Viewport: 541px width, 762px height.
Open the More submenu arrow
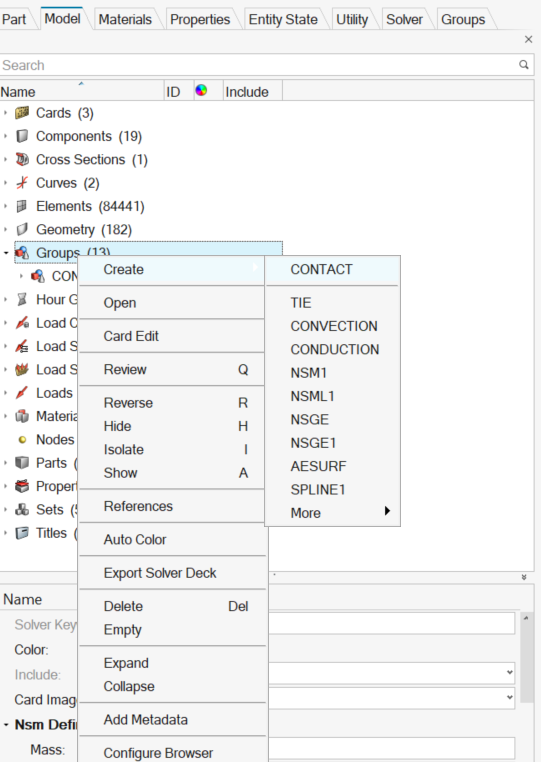pos(387,511)
